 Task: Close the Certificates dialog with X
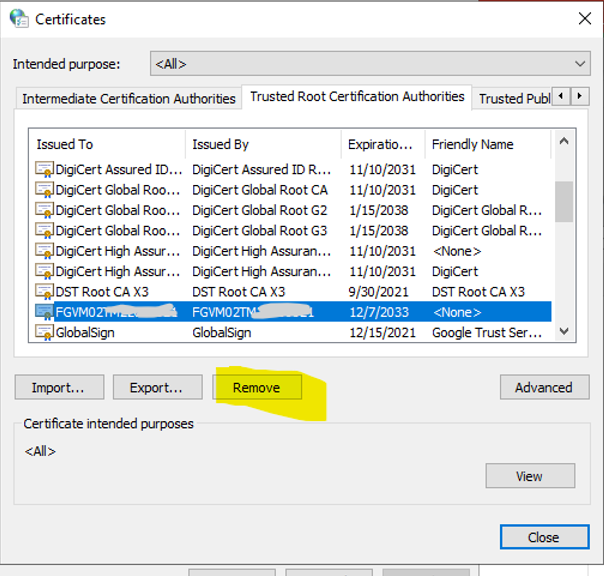point(585,18)
